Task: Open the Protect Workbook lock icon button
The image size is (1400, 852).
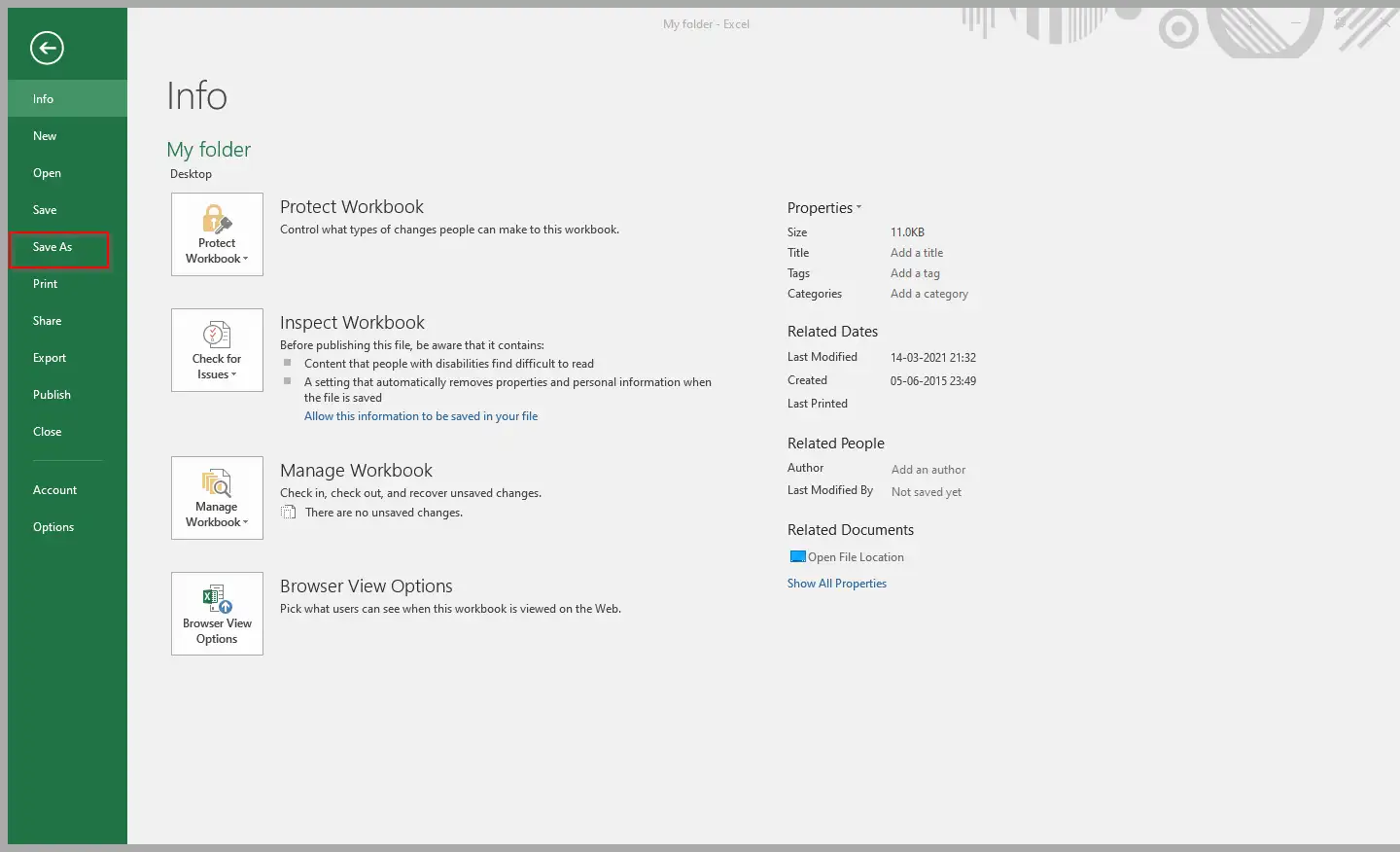Action: coord(217,234)
